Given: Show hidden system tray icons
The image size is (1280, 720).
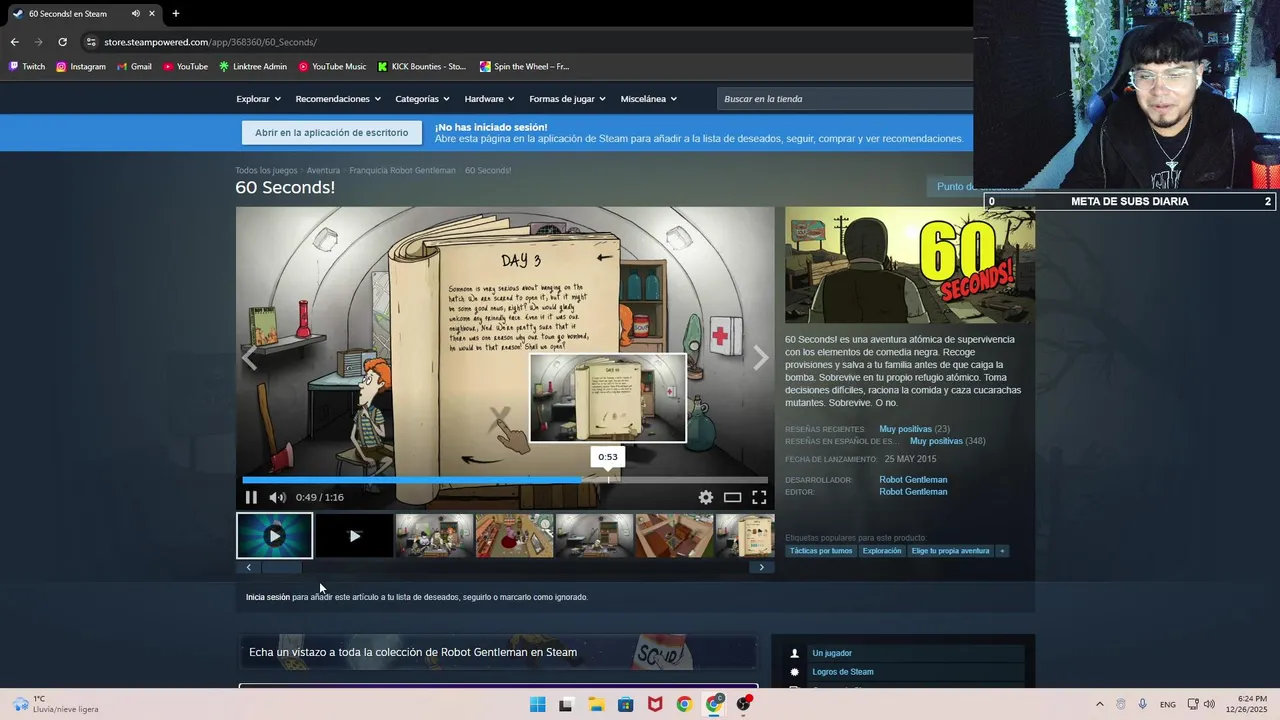Looking at the screenshot, I should tap(1100, 704).
